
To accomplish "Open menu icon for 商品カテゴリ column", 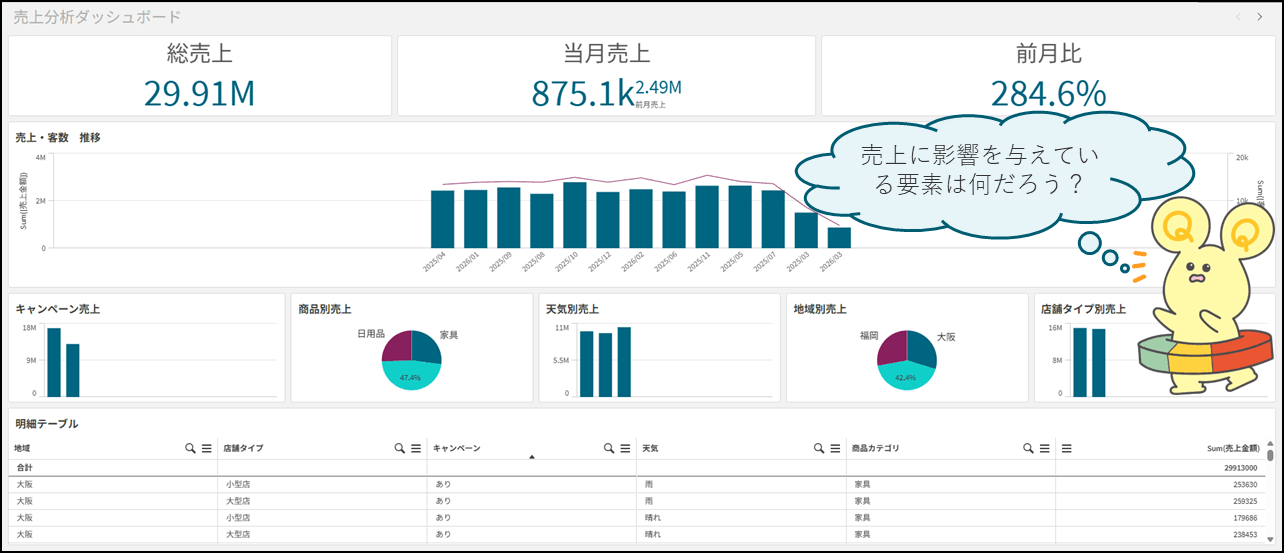I will (x=1044, y=449).
